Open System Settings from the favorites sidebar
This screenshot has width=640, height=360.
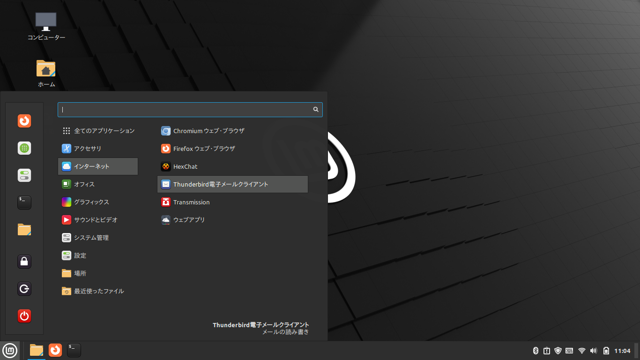pyautogui.click(x=24, y=176)
